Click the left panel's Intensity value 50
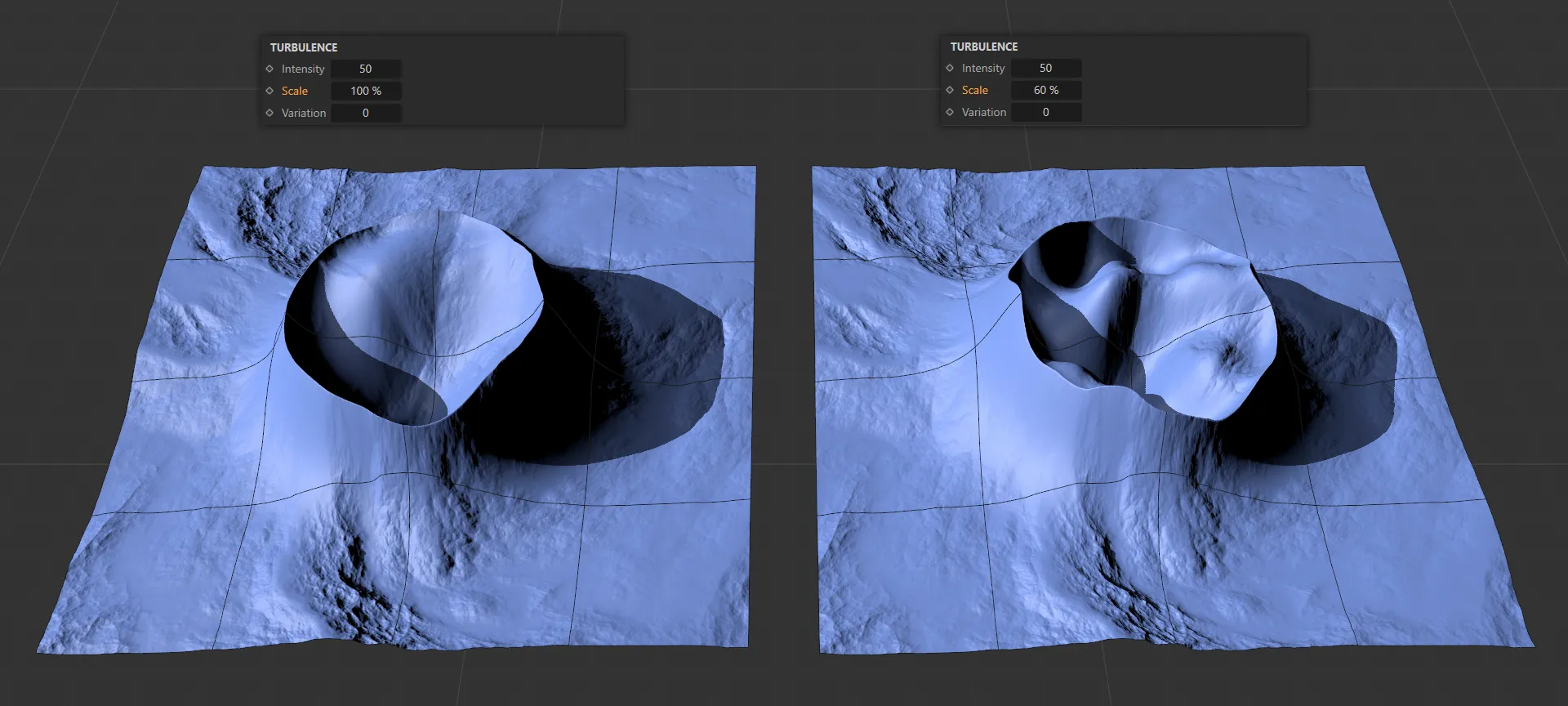Viewport: 1568px width, 706px height. click(365, 69)
